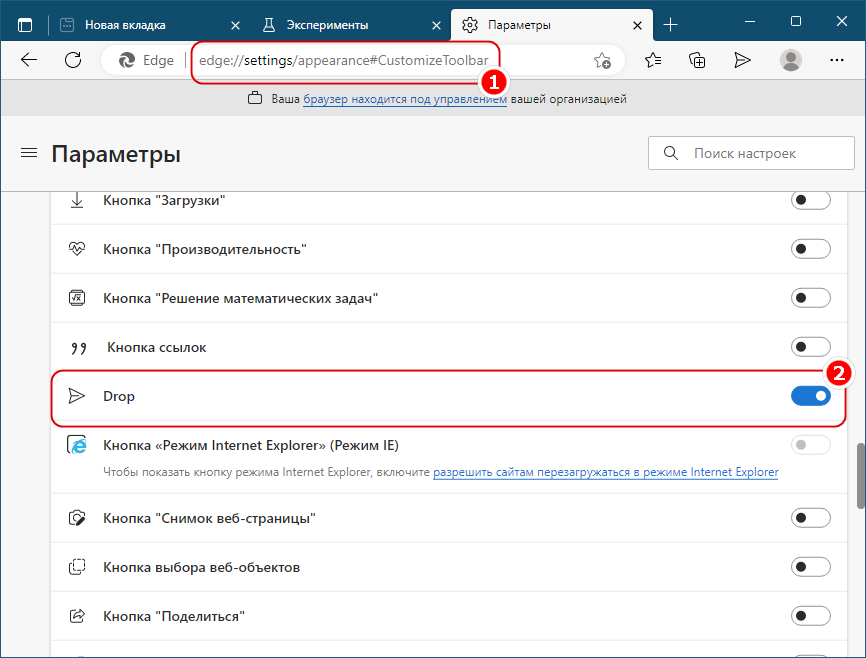
Task: Toggle the "Снимок веб-страницы" switch
Action: pos(810,518)
